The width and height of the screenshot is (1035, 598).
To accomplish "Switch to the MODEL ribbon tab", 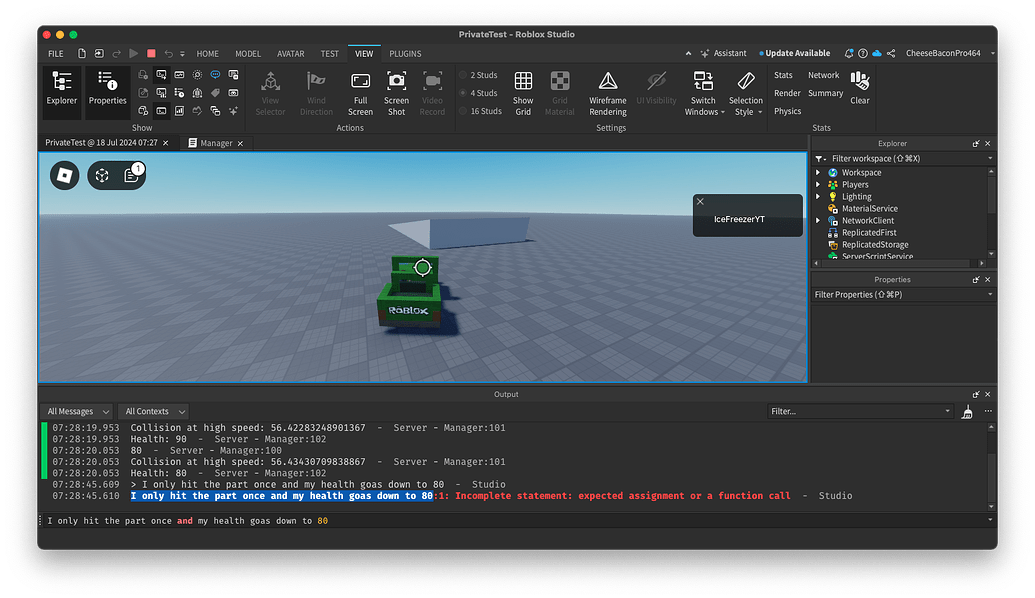I will pyautogui.click(x=247, y=53).
